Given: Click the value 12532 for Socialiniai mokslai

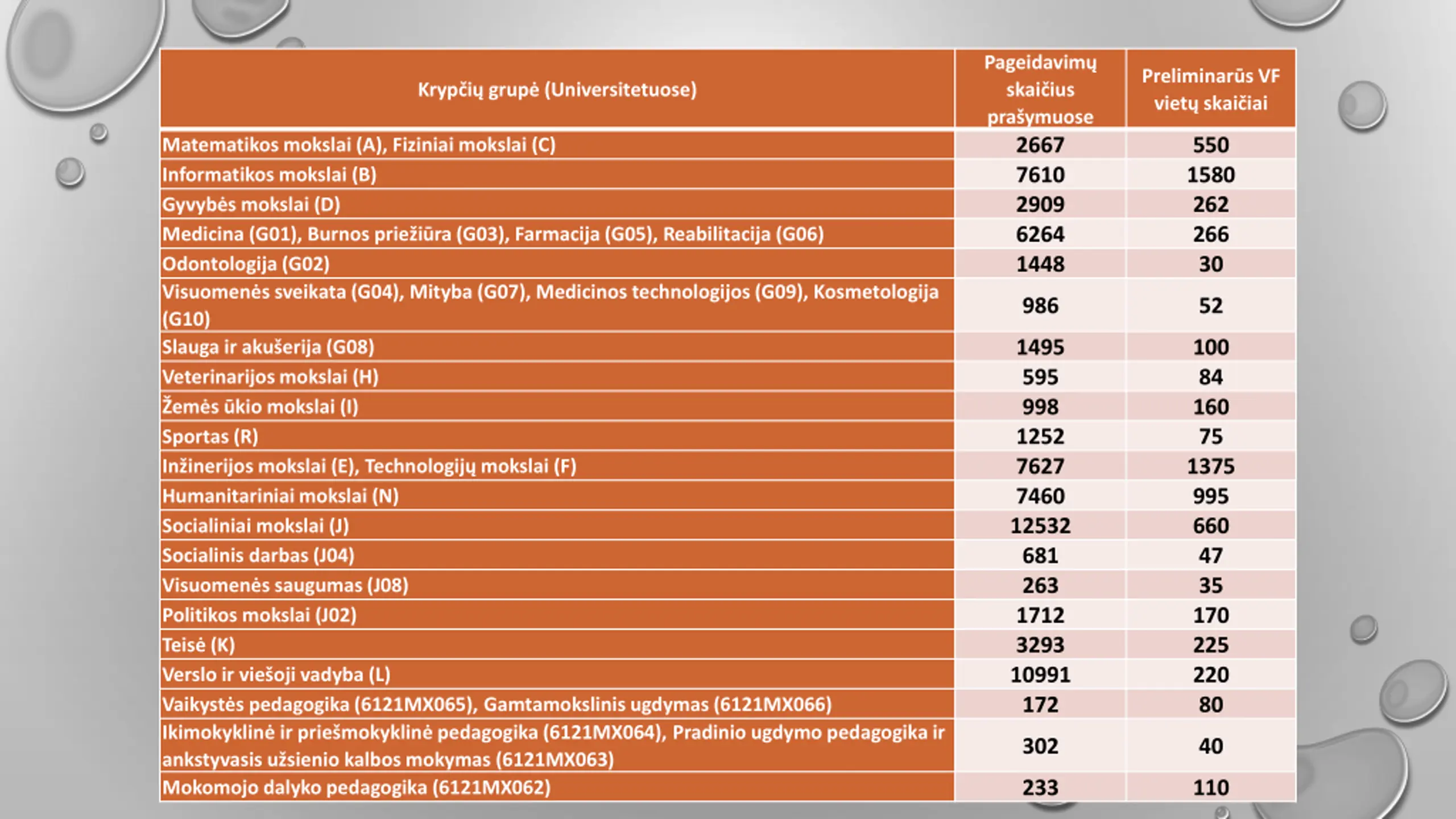Looking at the screenshot, I should 1040,526.
